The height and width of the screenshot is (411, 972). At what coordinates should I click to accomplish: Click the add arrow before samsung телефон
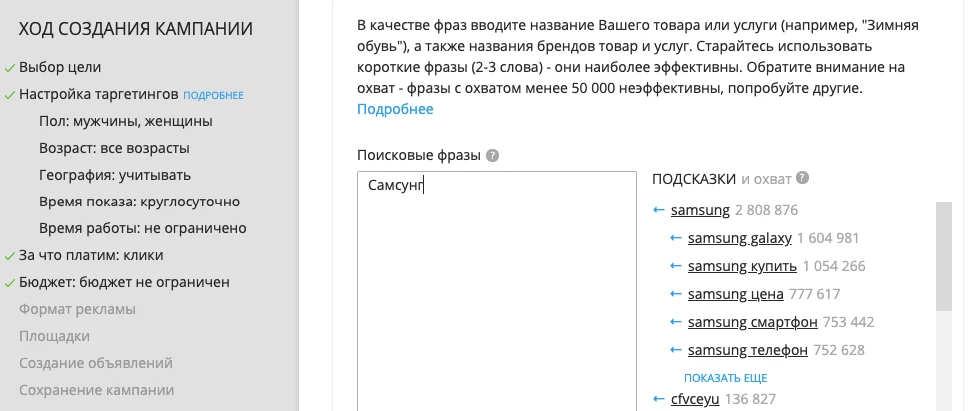tap(676, 350)
